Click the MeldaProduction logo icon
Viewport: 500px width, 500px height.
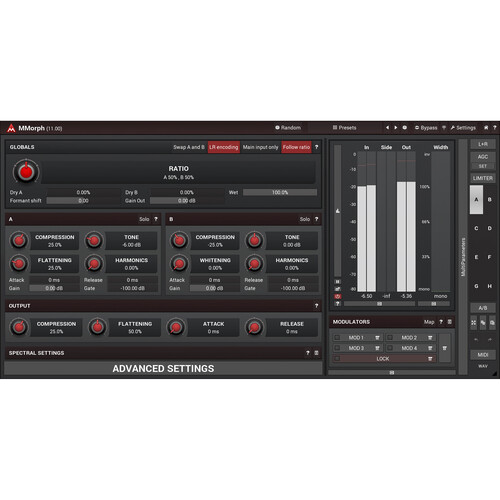click(11, 128)
